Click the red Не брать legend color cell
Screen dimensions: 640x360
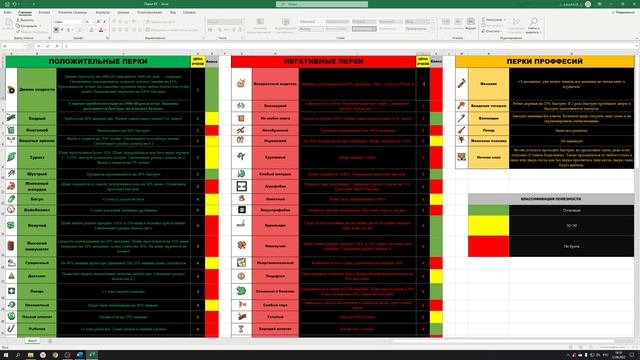(x=488, y=246)
